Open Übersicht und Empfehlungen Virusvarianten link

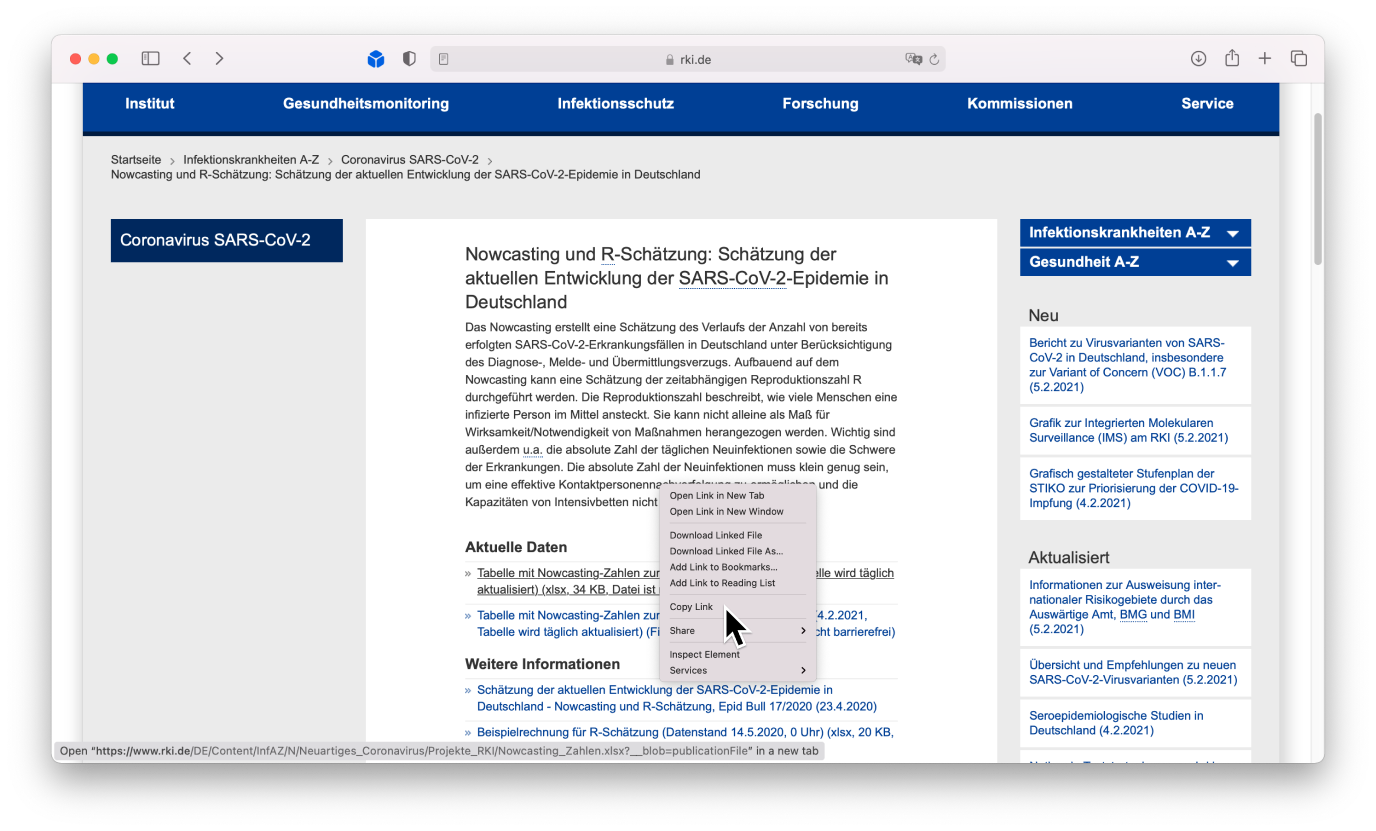[x=1133, y=672]
